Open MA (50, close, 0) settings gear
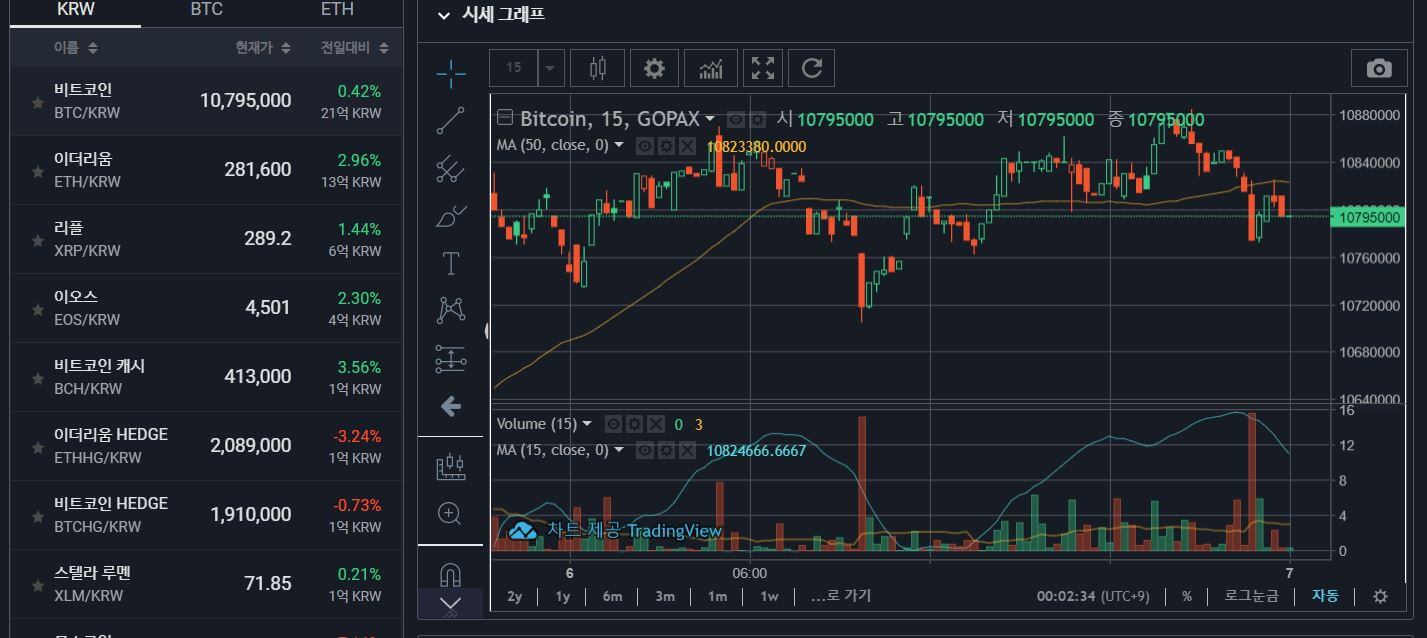The width and height of the screenshot is (1427, 638). pos(666,146)
